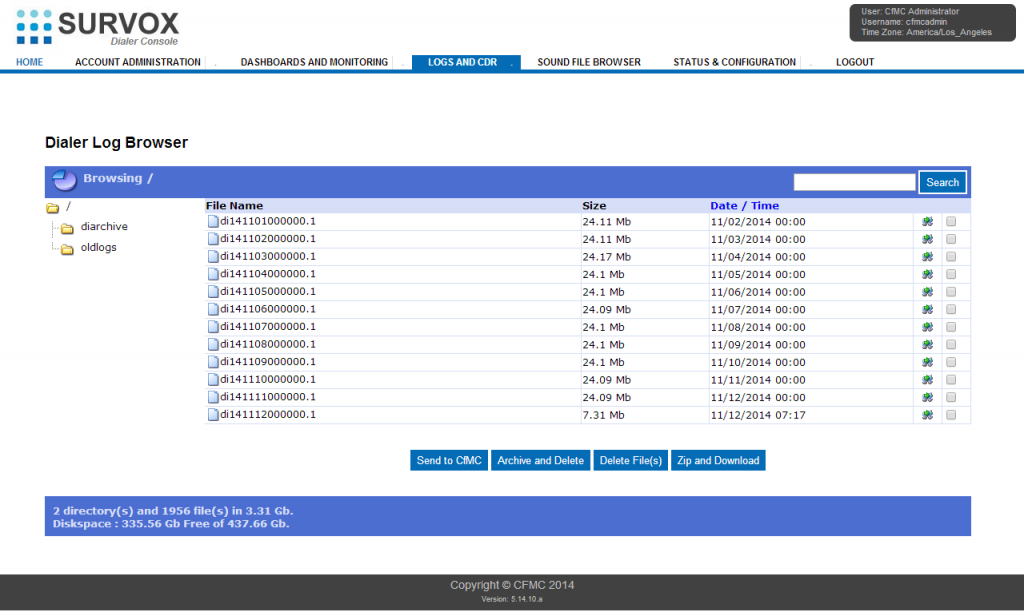Click the Archive and Delete button
The width and height of the screenshot is (1024, 616).
point(540,460)
